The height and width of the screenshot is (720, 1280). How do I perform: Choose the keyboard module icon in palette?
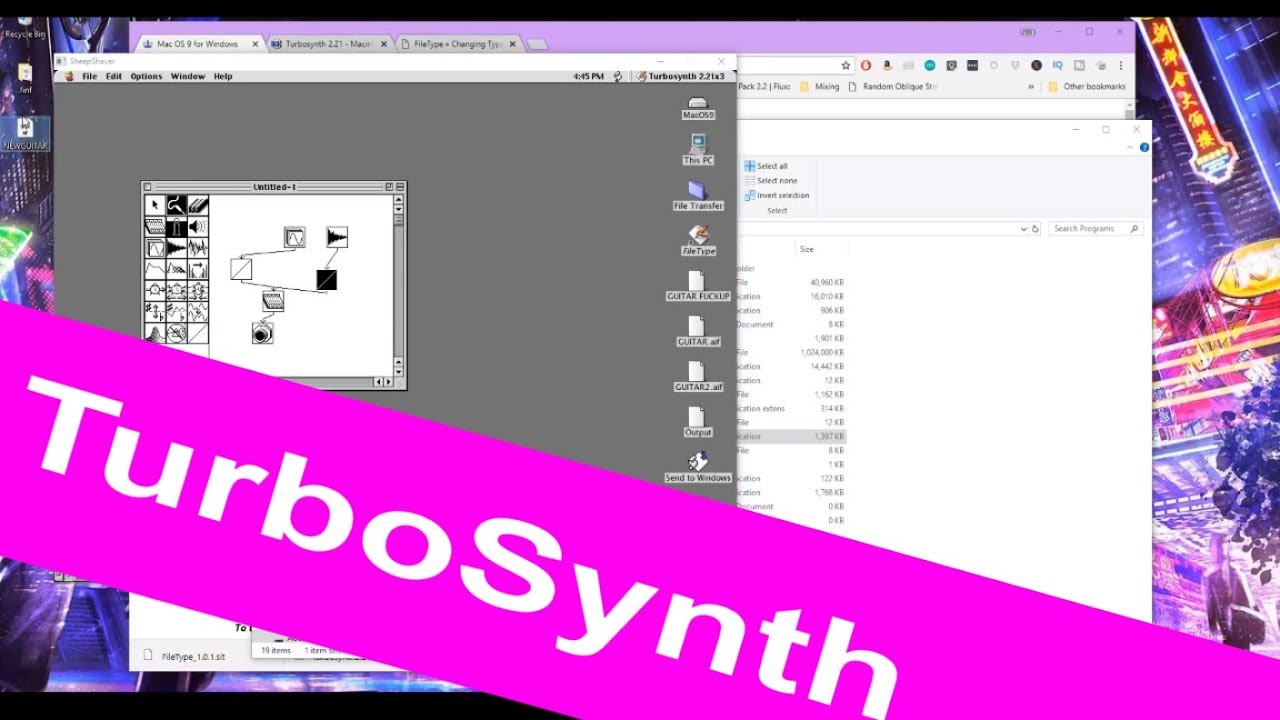[155, 226]
